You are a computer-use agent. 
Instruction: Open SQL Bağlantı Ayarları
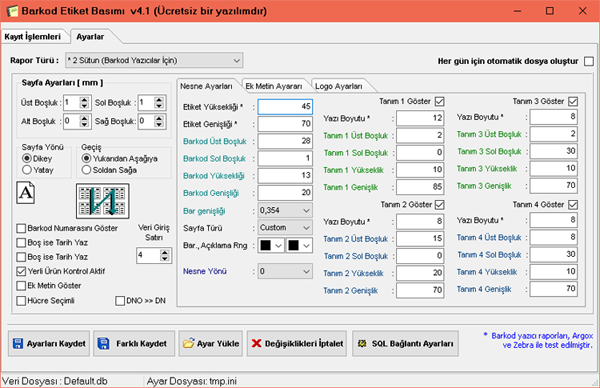point(405,344)
